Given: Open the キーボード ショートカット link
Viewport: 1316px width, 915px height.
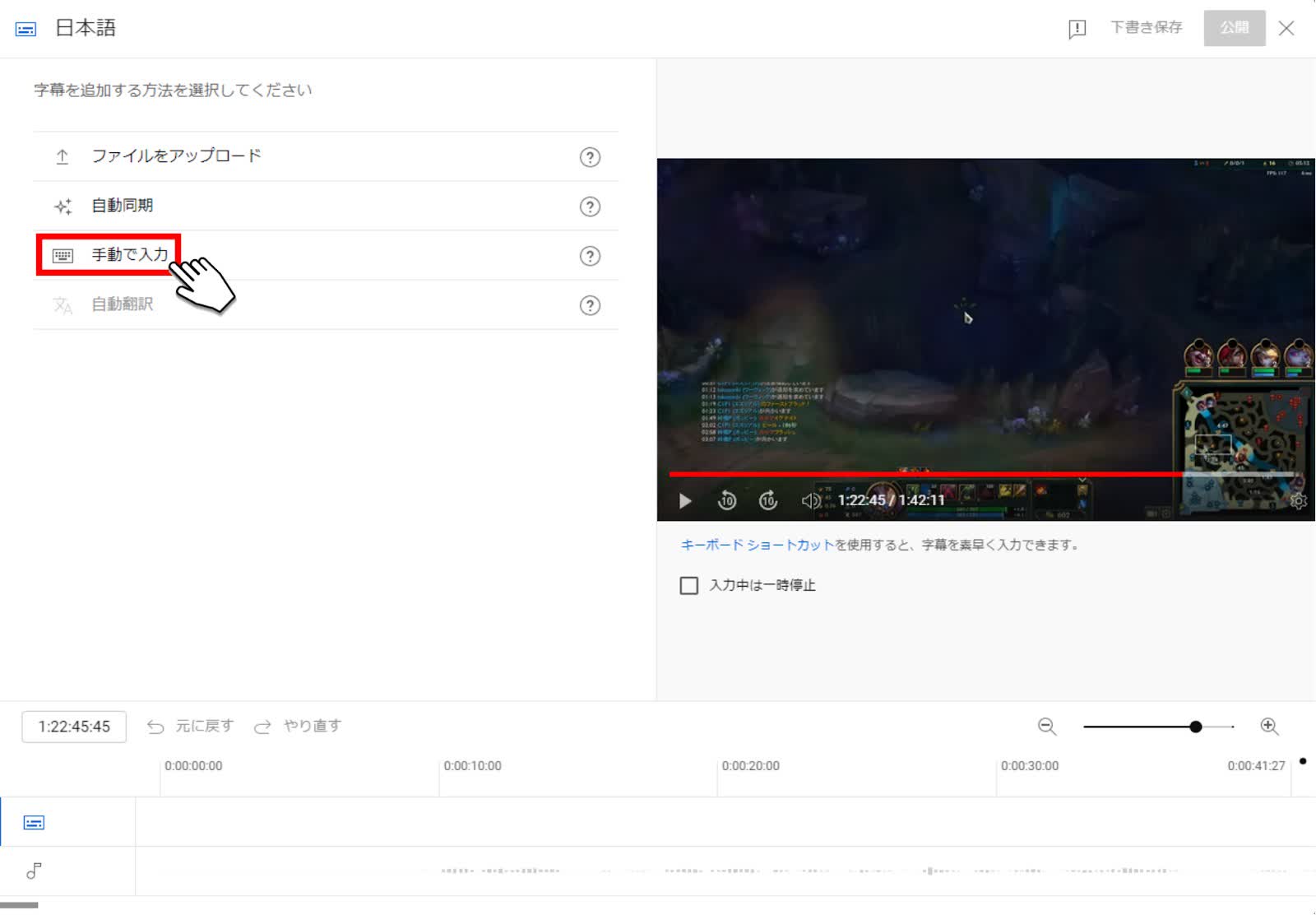Looking at the screenshot, I should [x=757, y=545].
